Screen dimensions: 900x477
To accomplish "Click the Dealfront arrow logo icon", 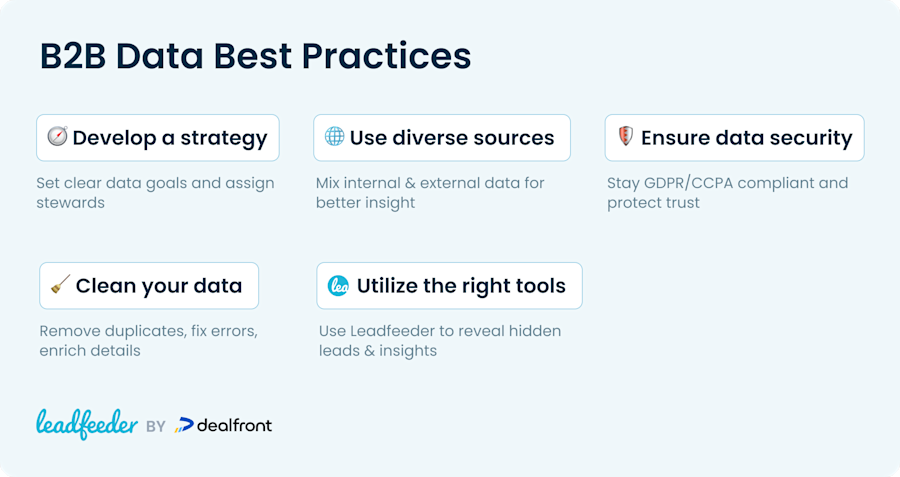I will click(x=184, y=425).
